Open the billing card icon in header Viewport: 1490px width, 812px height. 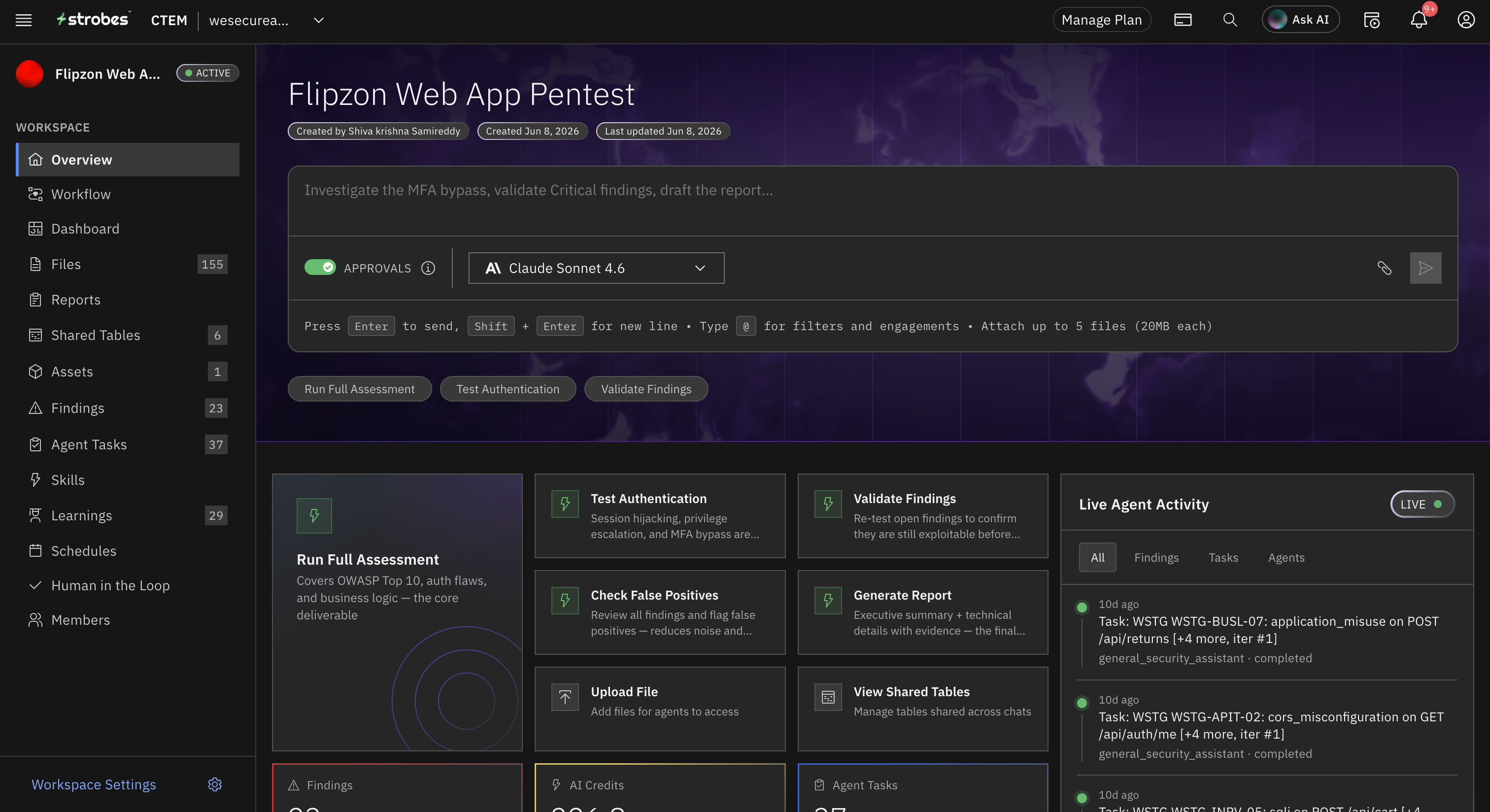click(x=1182, y=20)
